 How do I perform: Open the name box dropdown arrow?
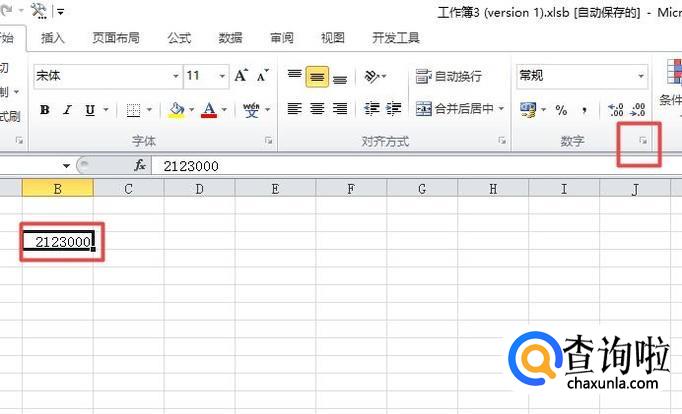click(x=66, y=166)
